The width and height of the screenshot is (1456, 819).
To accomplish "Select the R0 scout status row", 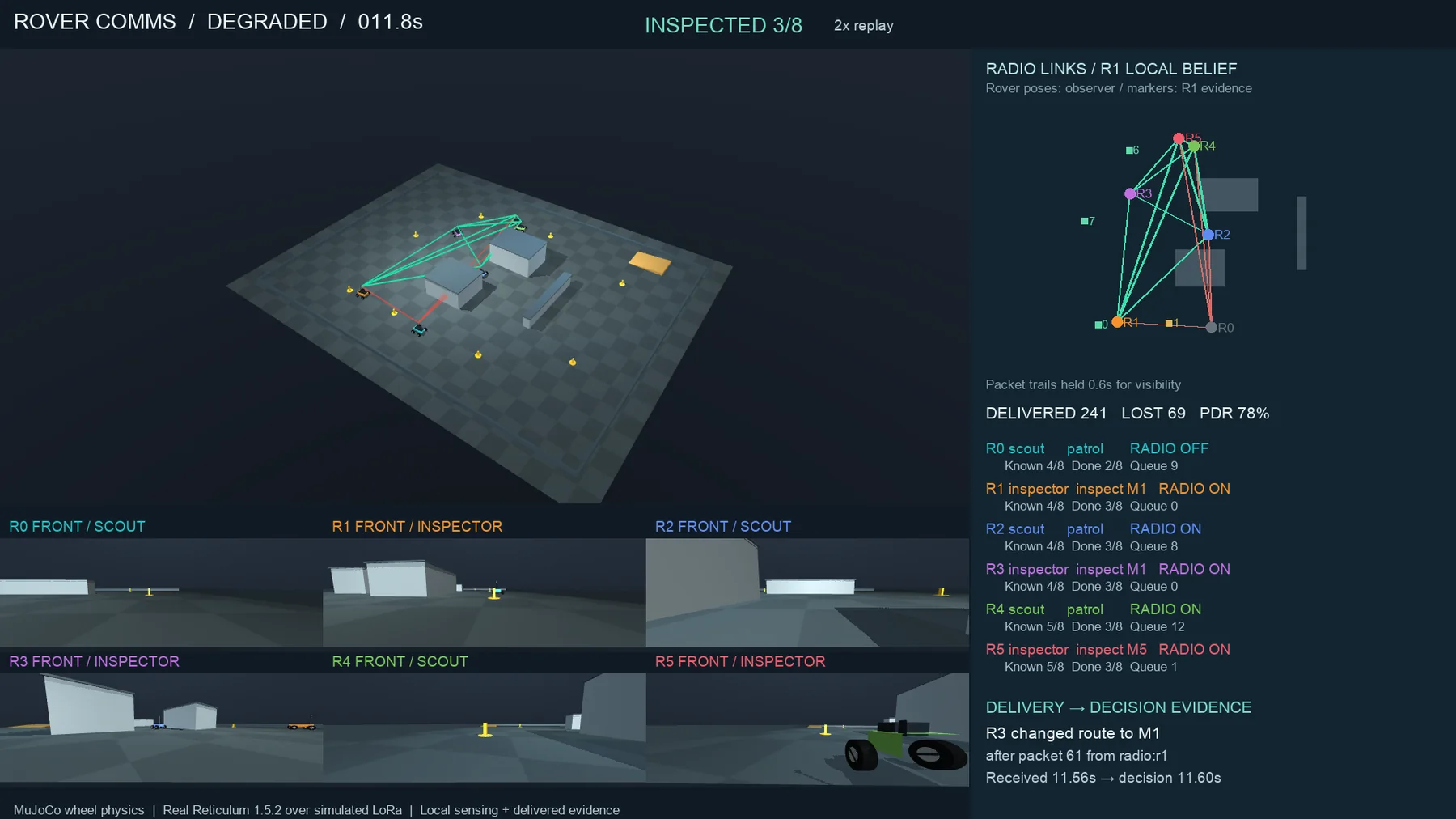I will tap(1097, 448).
